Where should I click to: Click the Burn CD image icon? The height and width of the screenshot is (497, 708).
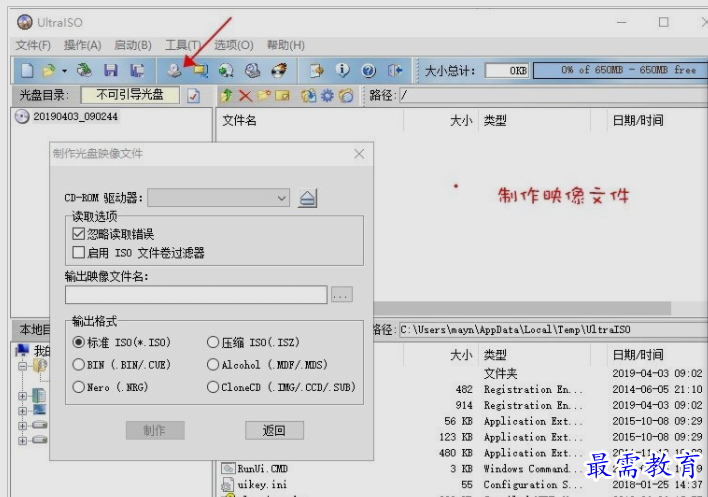click(x=279, y=70)
